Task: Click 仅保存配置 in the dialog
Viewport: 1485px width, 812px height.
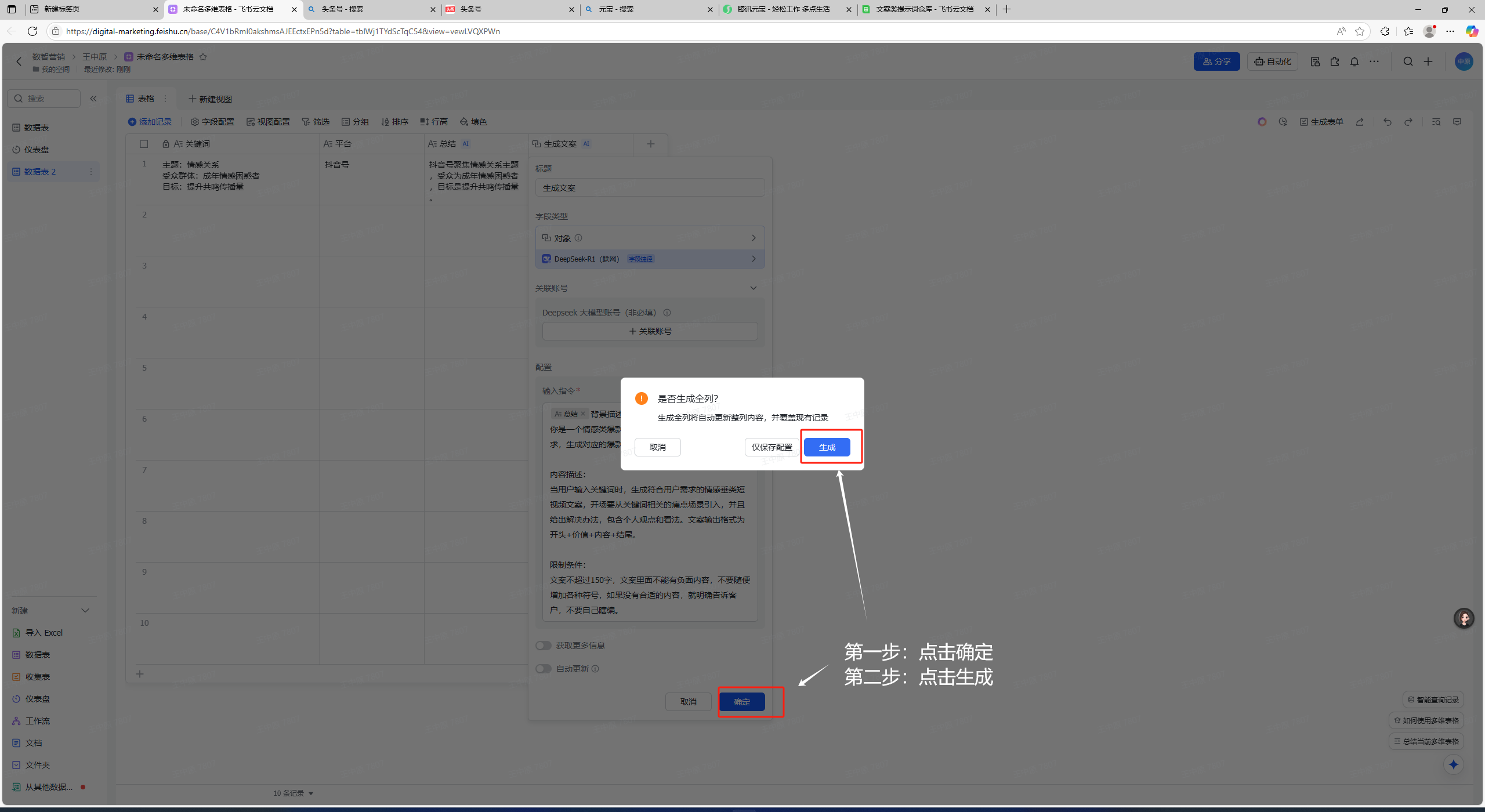Action: tap(772, 447)
